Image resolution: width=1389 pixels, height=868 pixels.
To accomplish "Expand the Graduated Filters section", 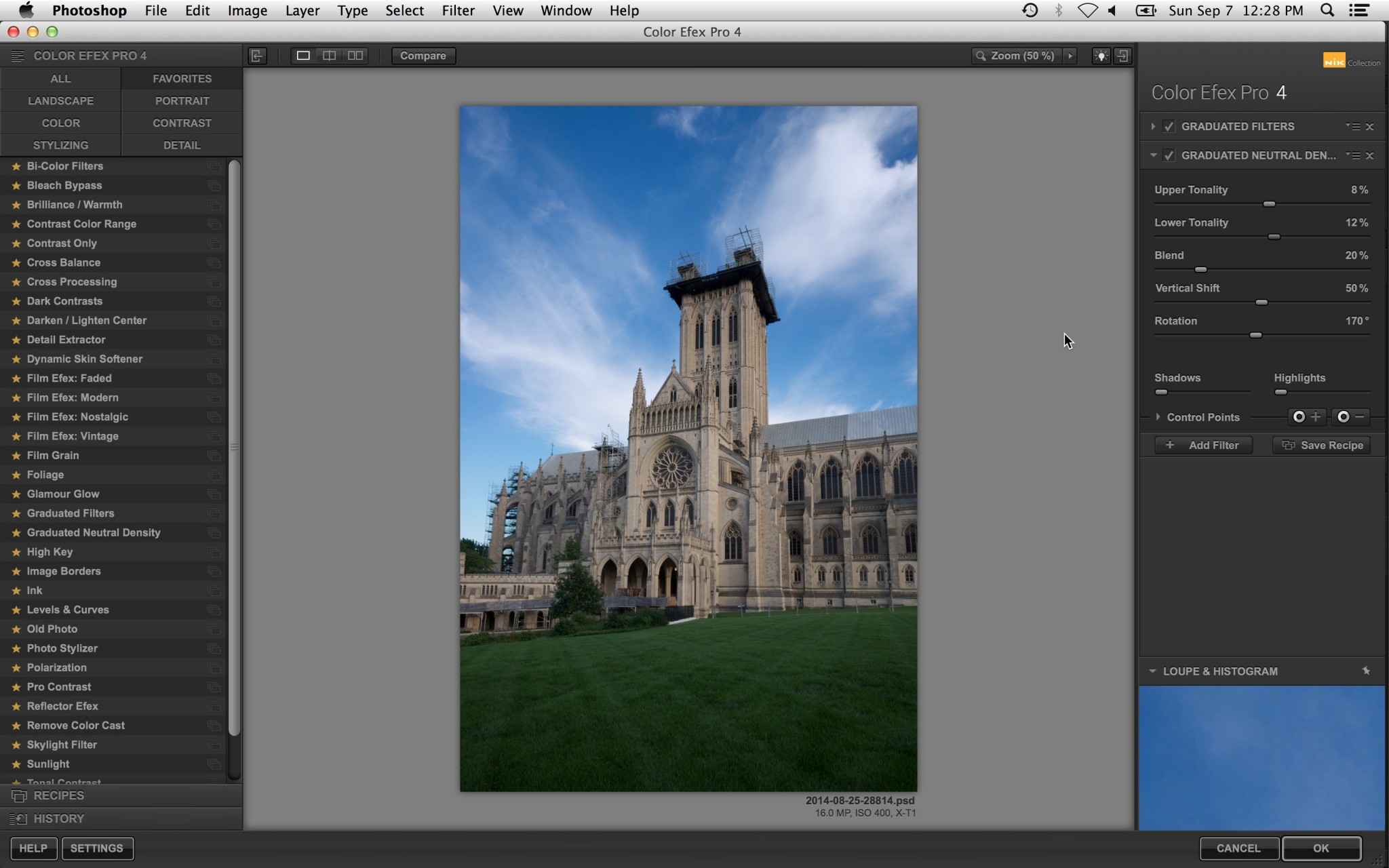I will pyautogui.click(x=1153, y=126).
